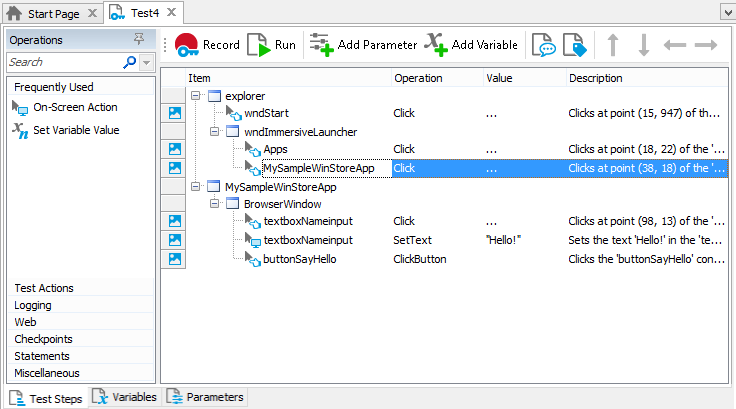This screenshot has height=409, width=736.
Task: Click the speech bubble comment icon
Action: [x=543, y=45]
